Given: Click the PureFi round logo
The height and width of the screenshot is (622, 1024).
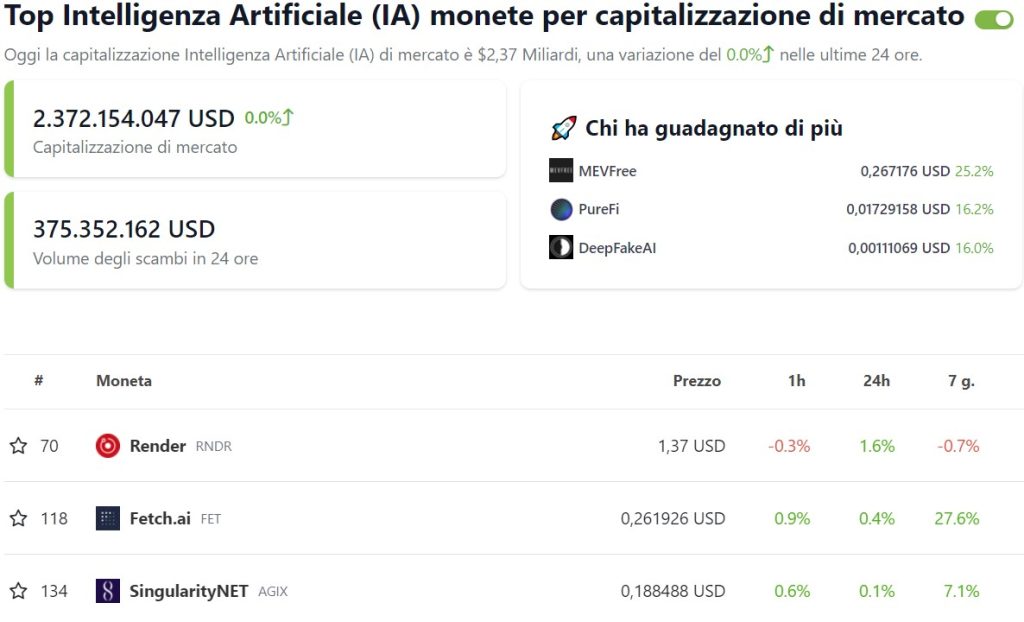Looking at the screenshot, I should click(561, 209).
